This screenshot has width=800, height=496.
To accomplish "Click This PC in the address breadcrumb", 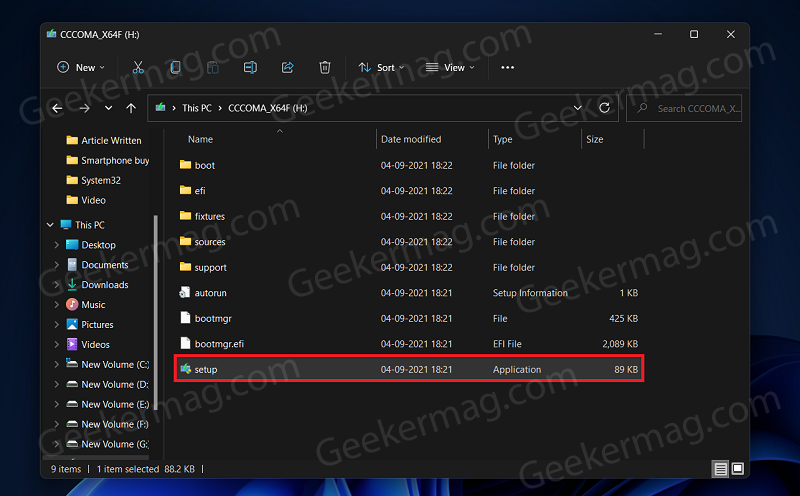I will click(197, 108).
